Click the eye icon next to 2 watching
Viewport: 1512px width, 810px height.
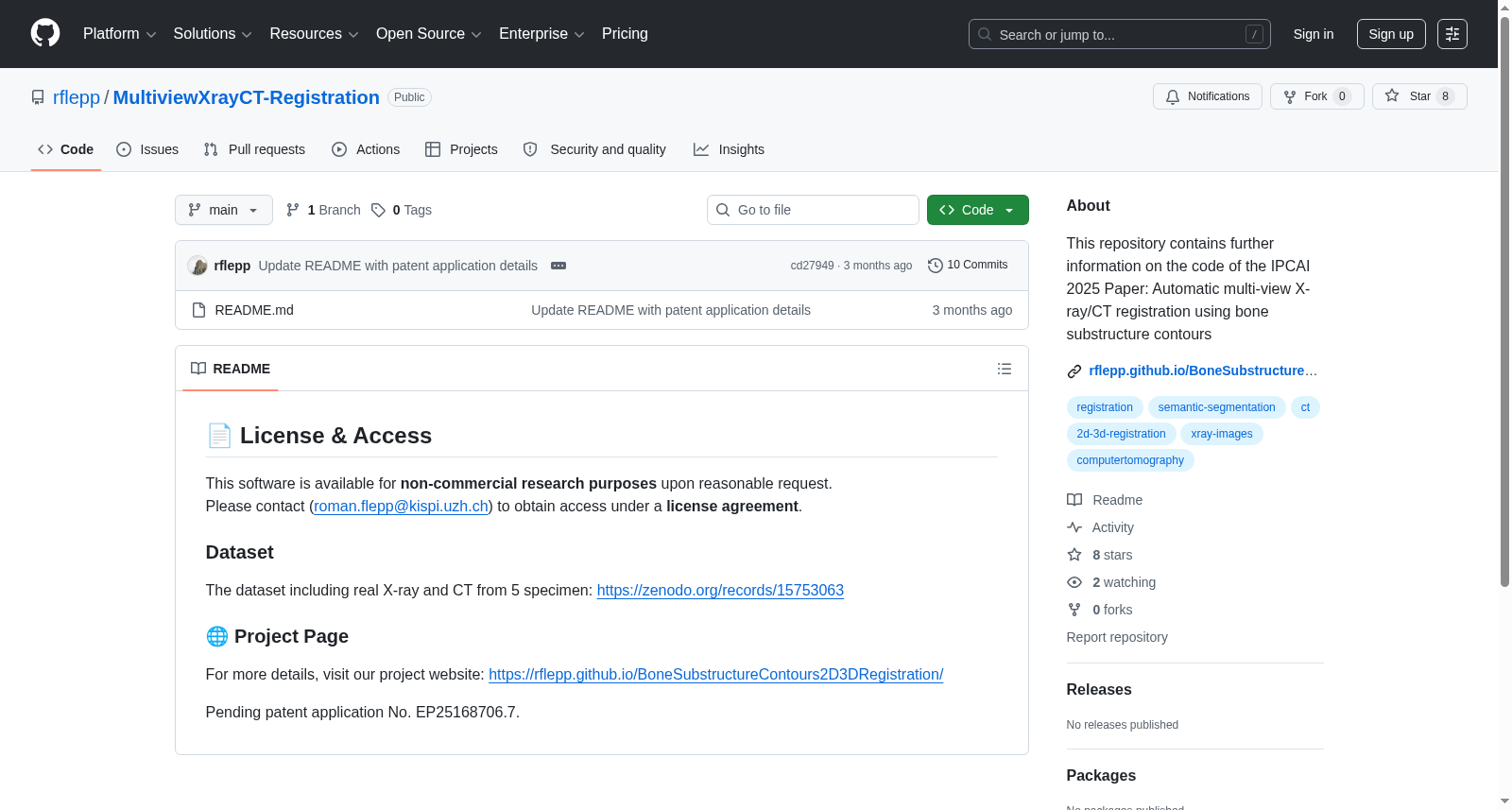pos(1074,582)
